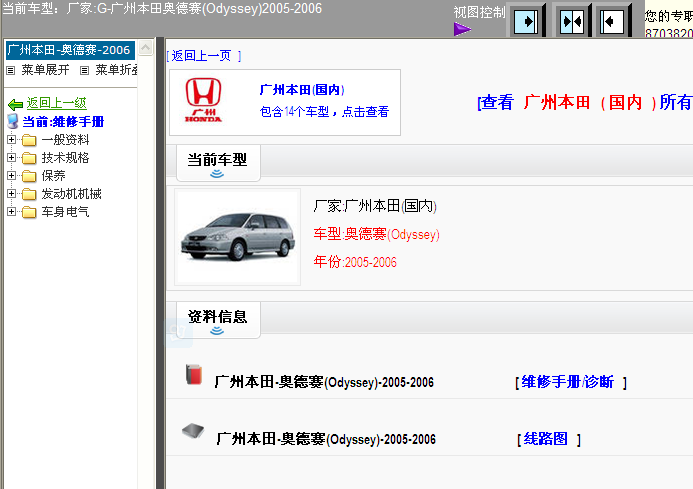
Task: Click the folder icon for 保养
Action: pyautogui.click(x=29, y=176)
